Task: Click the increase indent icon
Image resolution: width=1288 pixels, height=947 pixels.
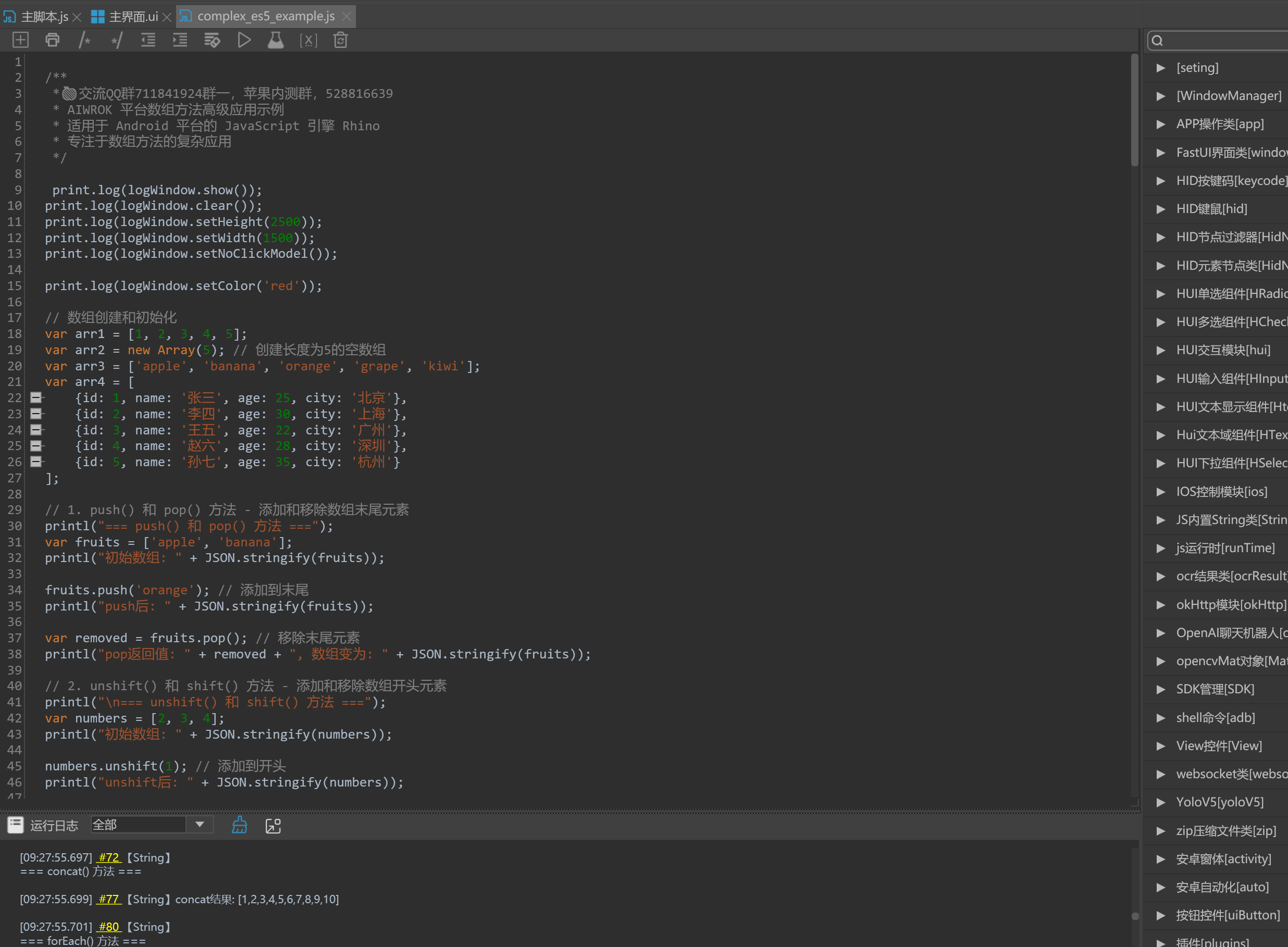Action: coord(180,40)
